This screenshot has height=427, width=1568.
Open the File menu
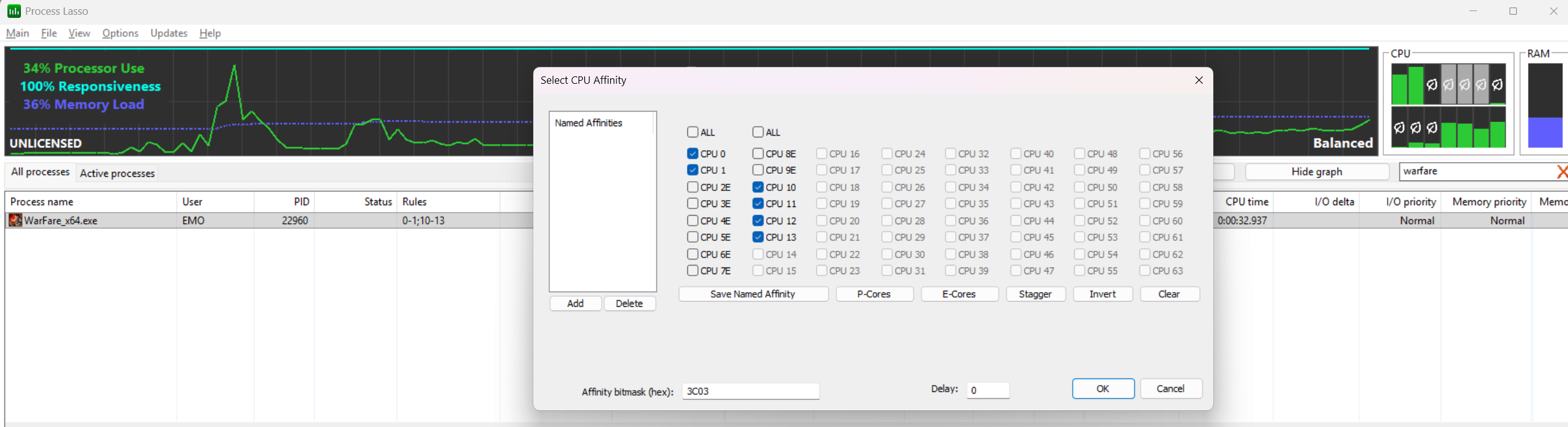[49, 33]
